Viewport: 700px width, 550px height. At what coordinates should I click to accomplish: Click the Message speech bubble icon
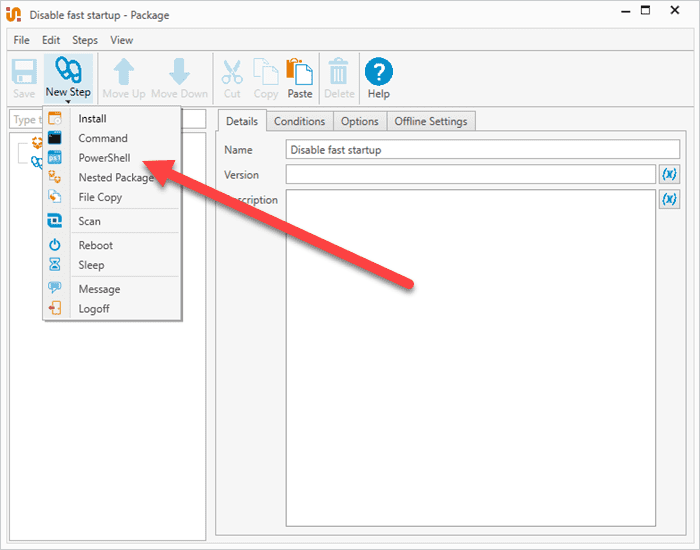point(54,288)
